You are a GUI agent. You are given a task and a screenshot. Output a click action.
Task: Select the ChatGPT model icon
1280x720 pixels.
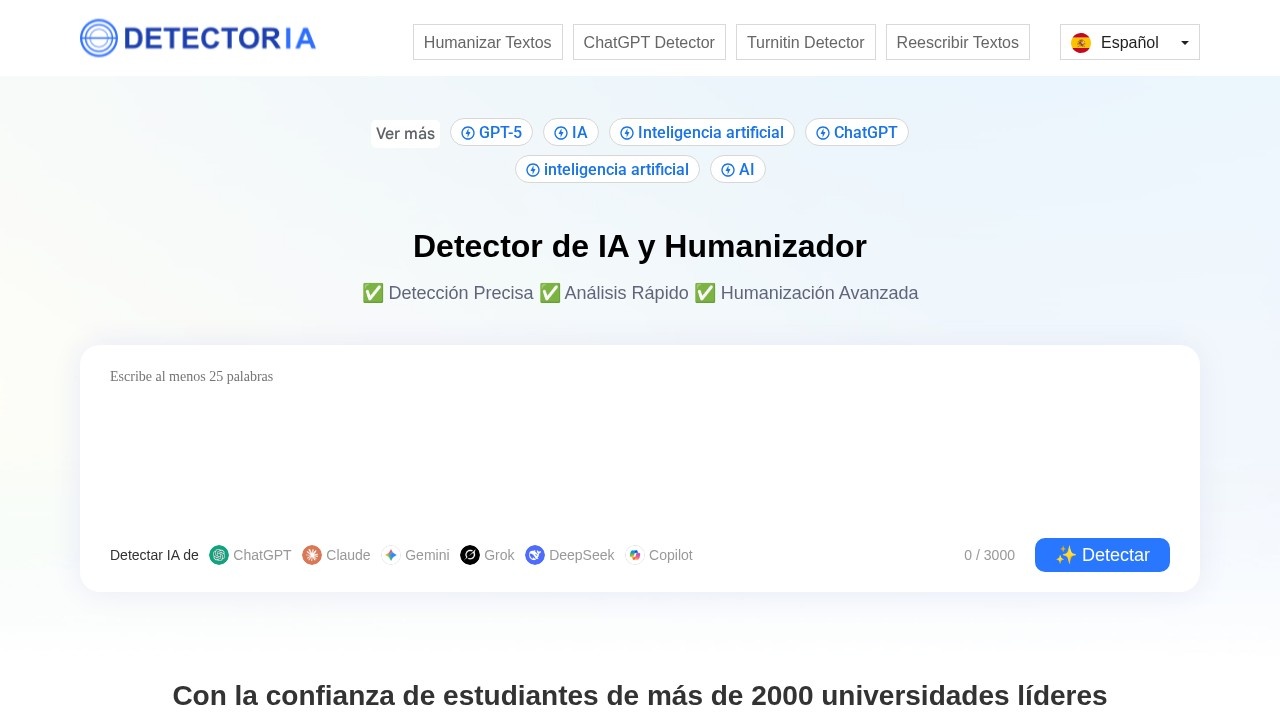[x=219, y=555]
